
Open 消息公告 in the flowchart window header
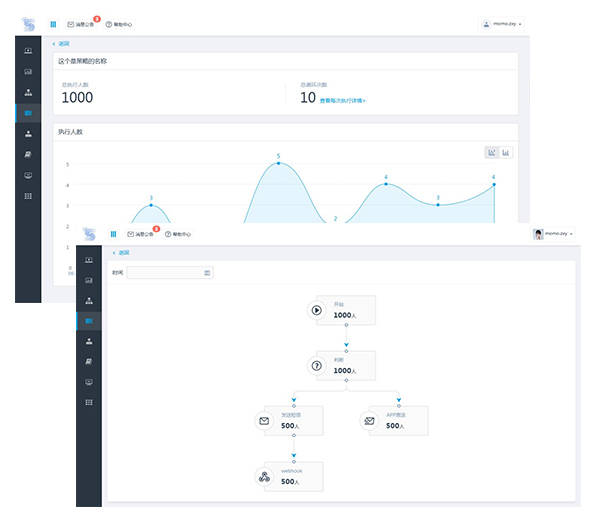141,234
